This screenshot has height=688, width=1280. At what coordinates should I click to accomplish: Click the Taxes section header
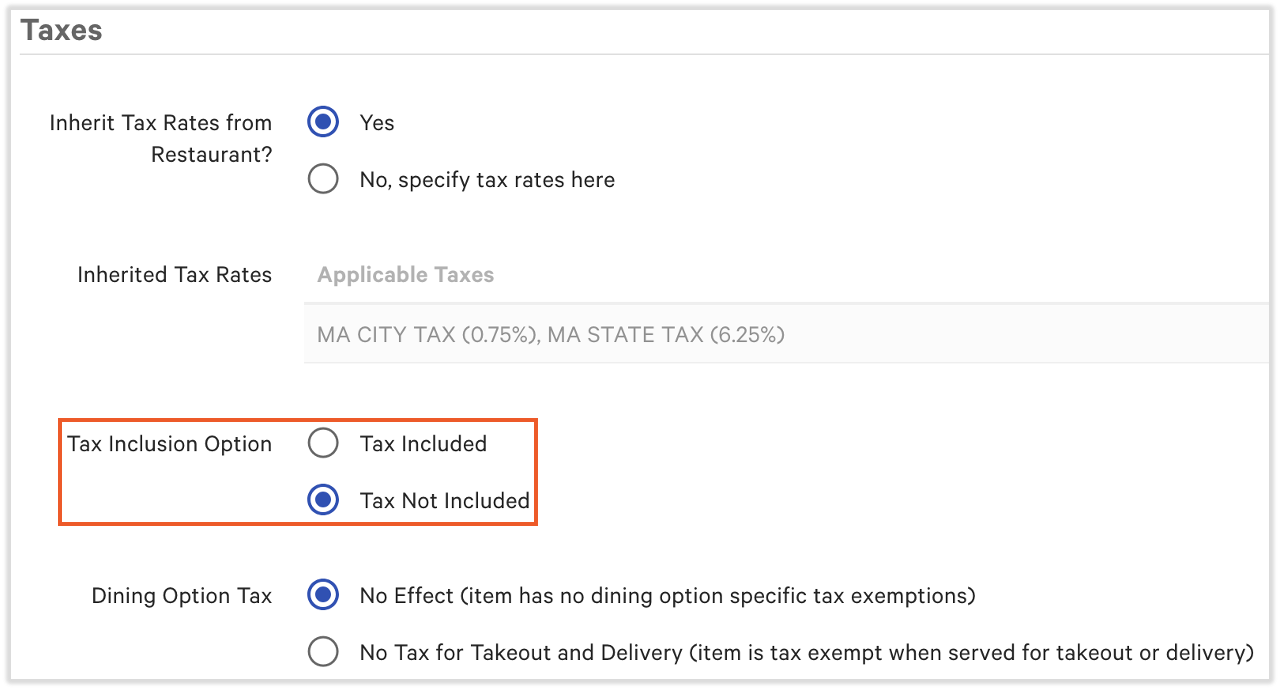click(x=62, y=30)
